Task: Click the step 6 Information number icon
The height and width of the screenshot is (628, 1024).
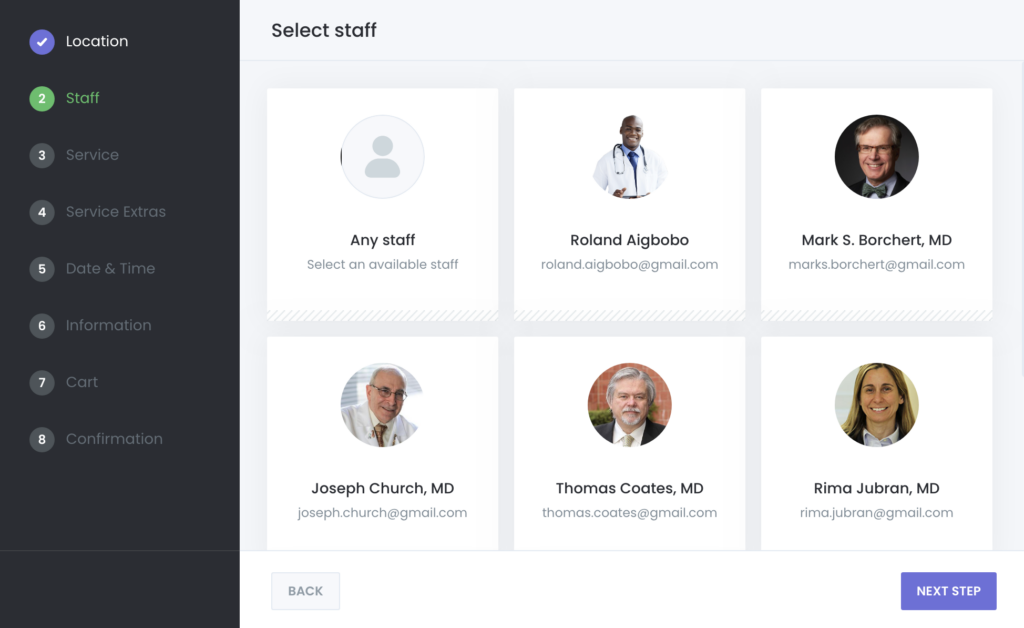Action: (41, 325)
